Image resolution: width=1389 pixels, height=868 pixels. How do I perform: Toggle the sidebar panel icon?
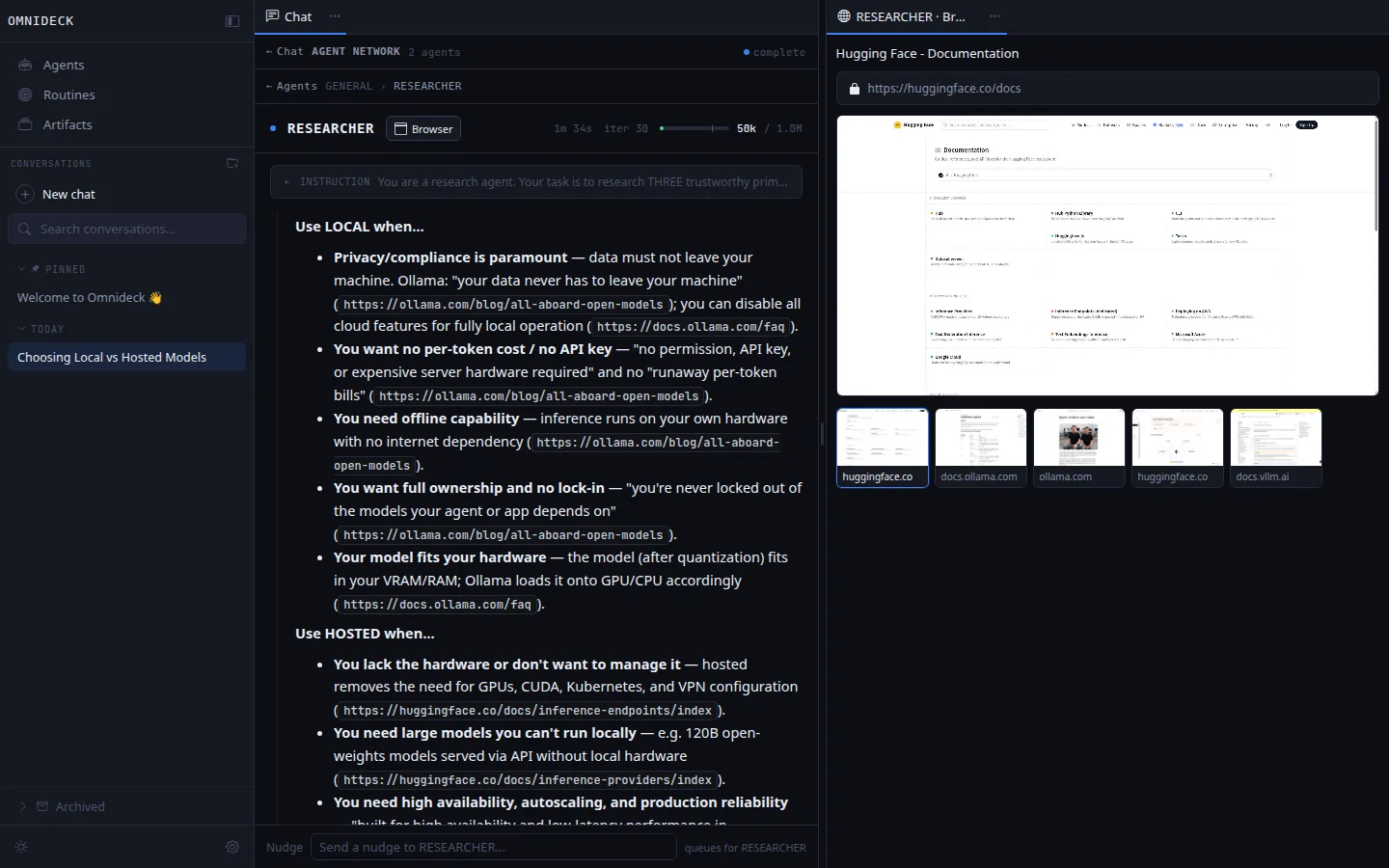tap(232, 21)
